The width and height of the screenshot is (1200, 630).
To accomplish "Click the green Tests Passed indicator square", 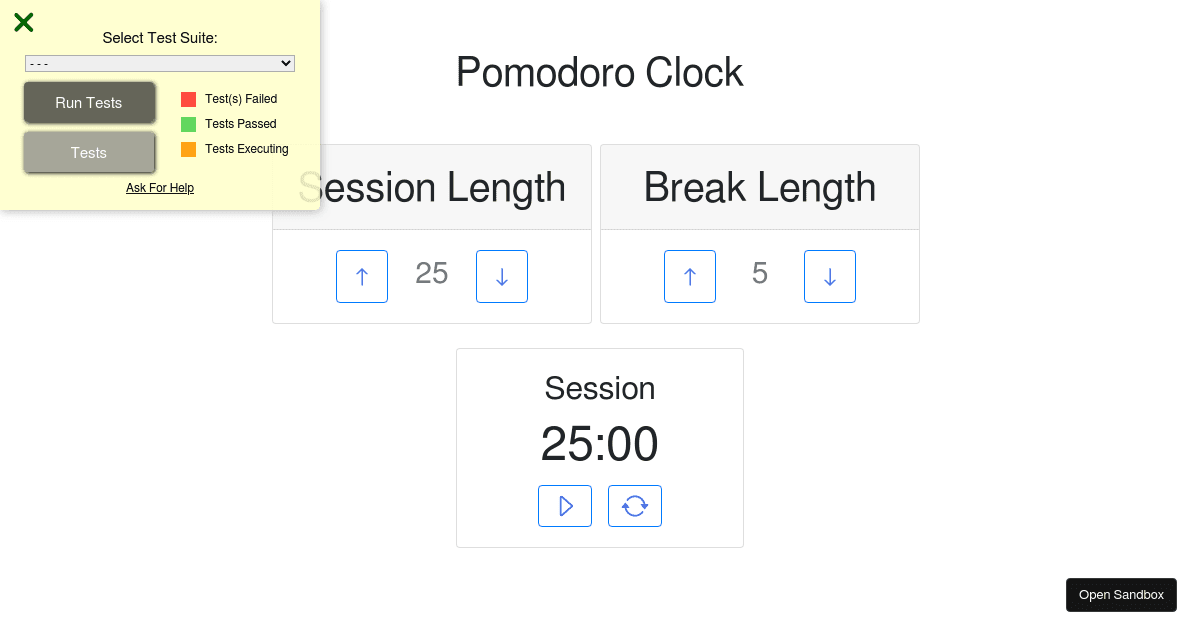I will tap(187, 123).
